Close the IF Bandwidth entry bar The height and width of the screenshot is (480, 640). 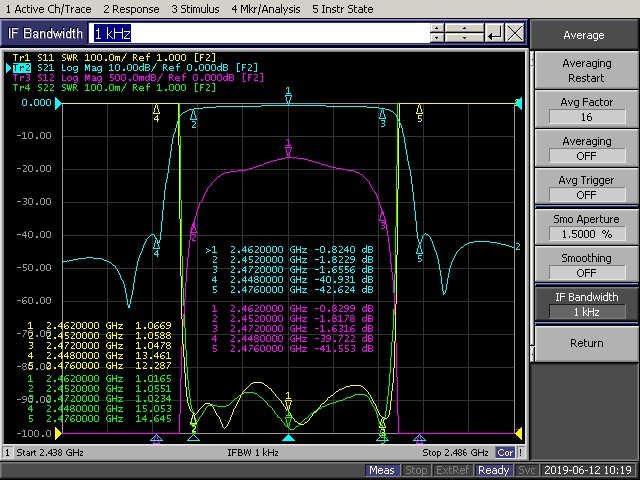[x=514, y=33]
